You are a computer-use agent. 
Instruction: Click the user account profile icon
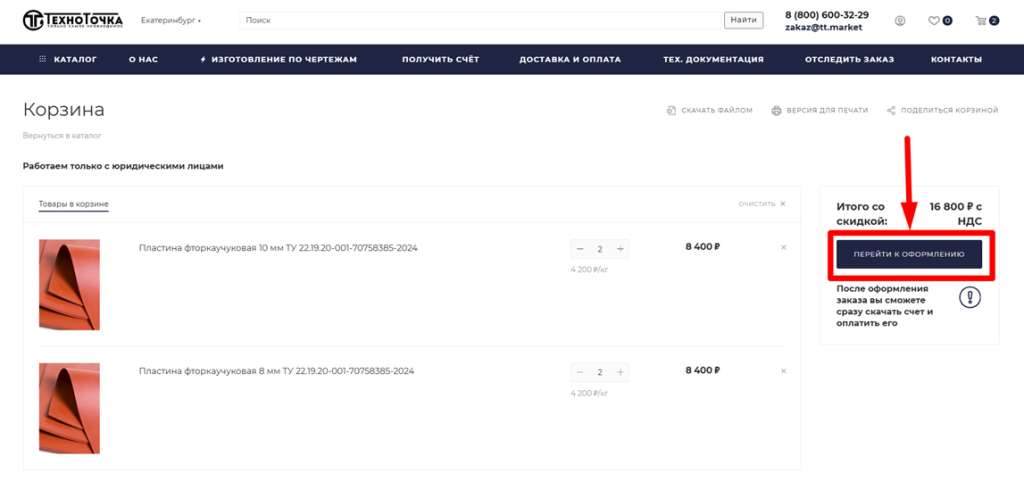click(x=900, y=20)
